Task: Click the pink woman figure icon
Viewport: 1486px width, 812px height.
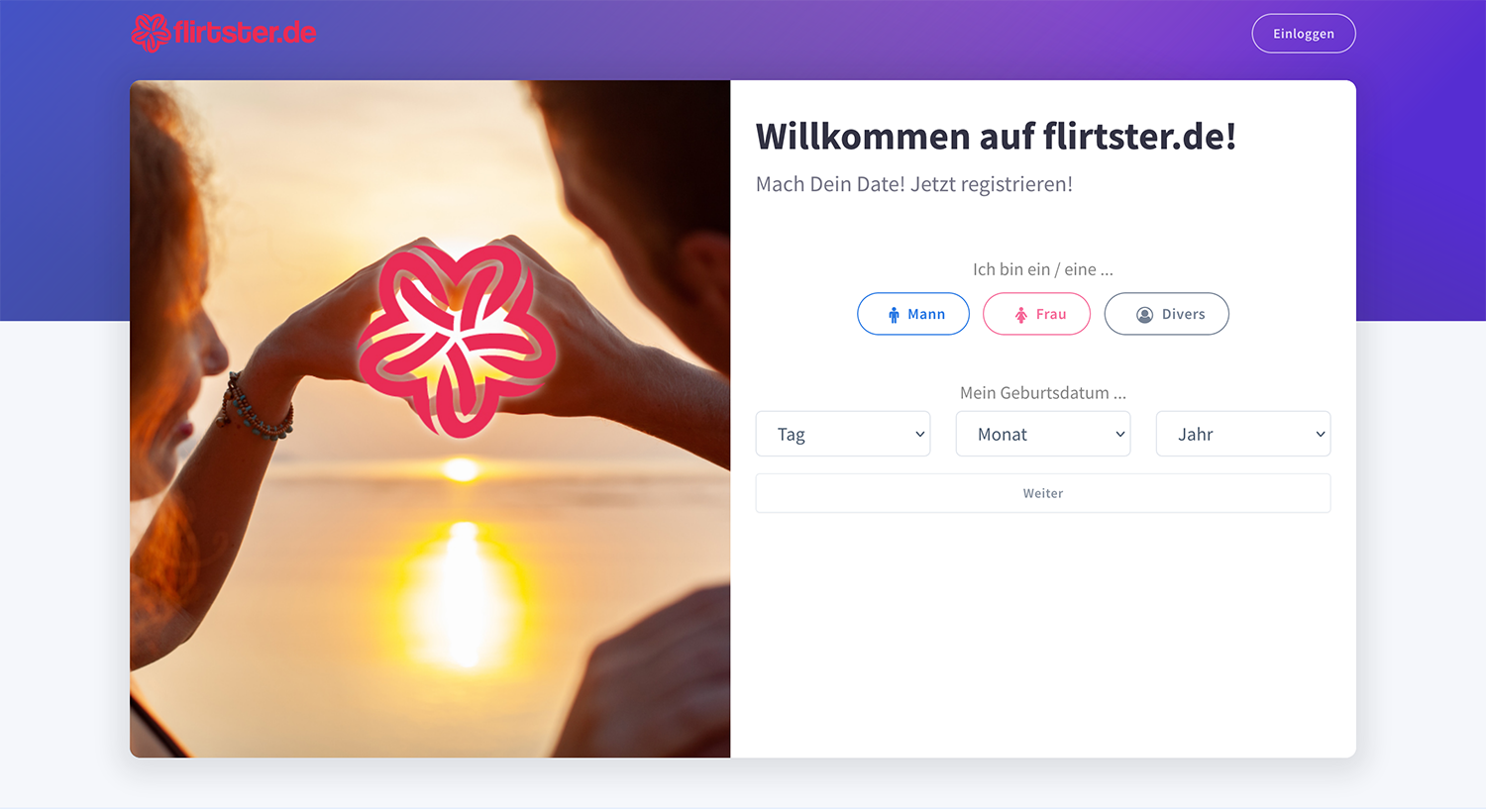Action: 1021,315
